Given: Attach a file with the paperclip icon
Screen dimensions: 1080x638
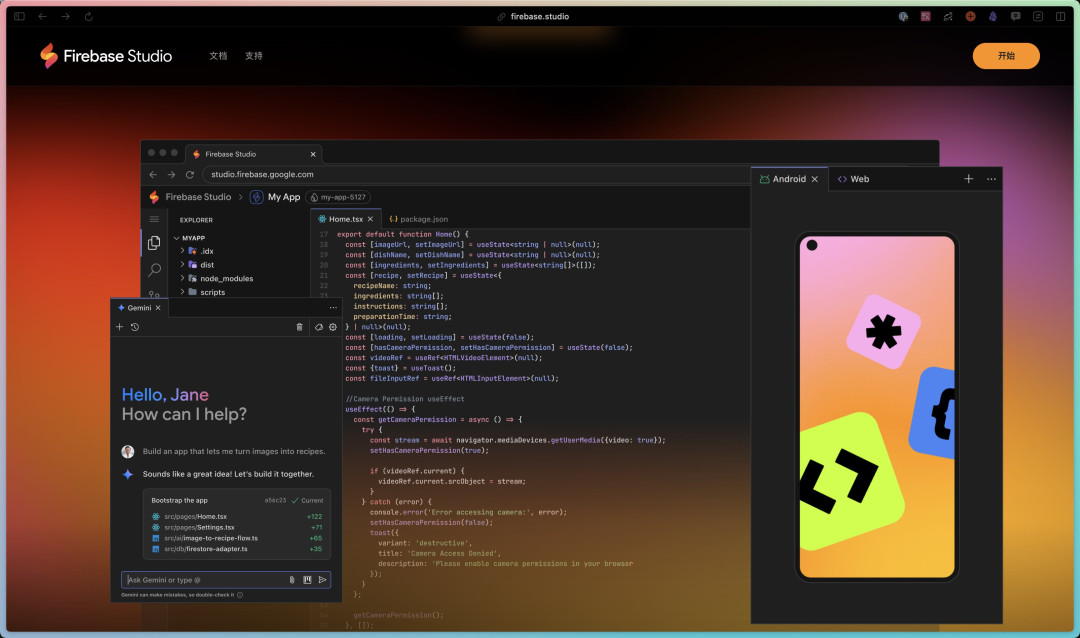Looking at the screenshot, I should pyautogui.click(x=292, y=579).
